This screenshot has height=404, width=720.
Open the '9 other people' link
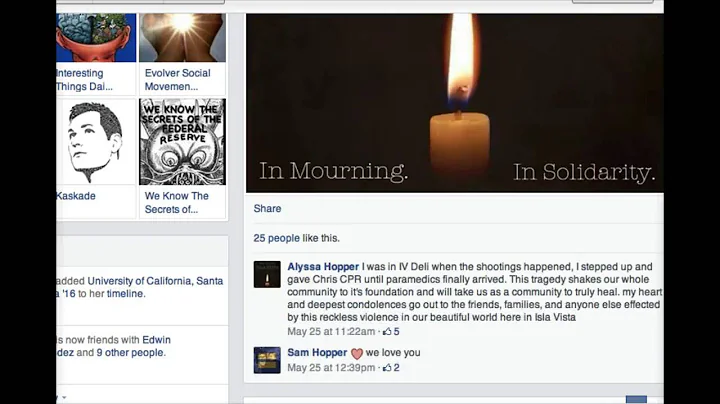click(x=130, y=353)
